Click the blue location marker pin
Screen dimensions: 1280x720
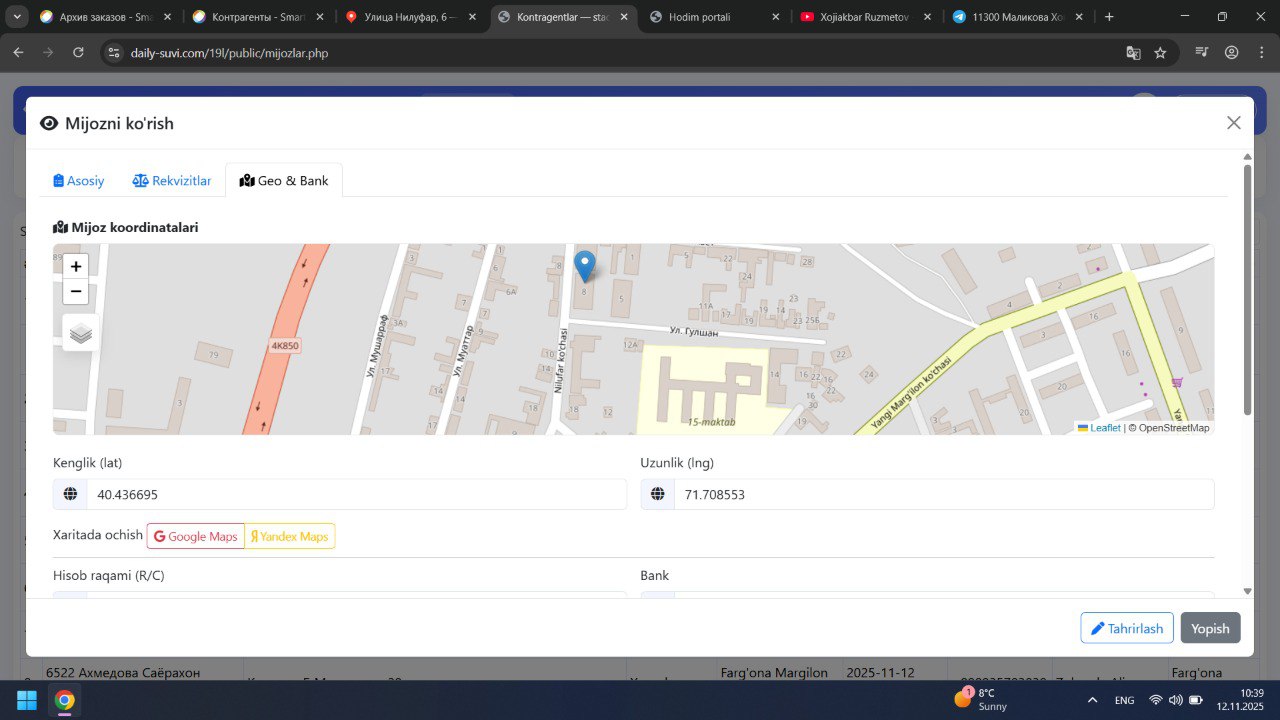pos(585,265)
